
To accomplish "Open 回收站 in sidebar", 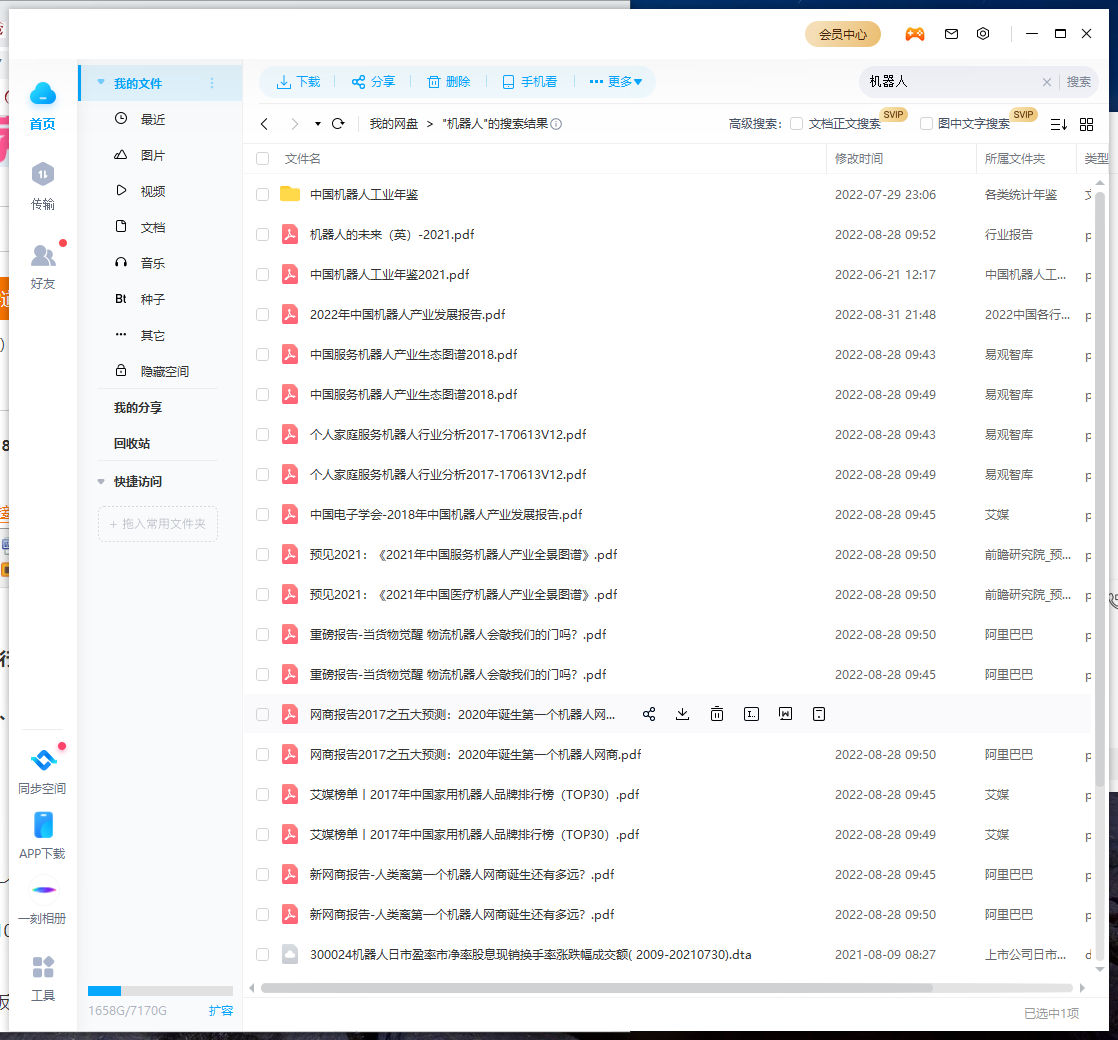I will tap(132, 443).
